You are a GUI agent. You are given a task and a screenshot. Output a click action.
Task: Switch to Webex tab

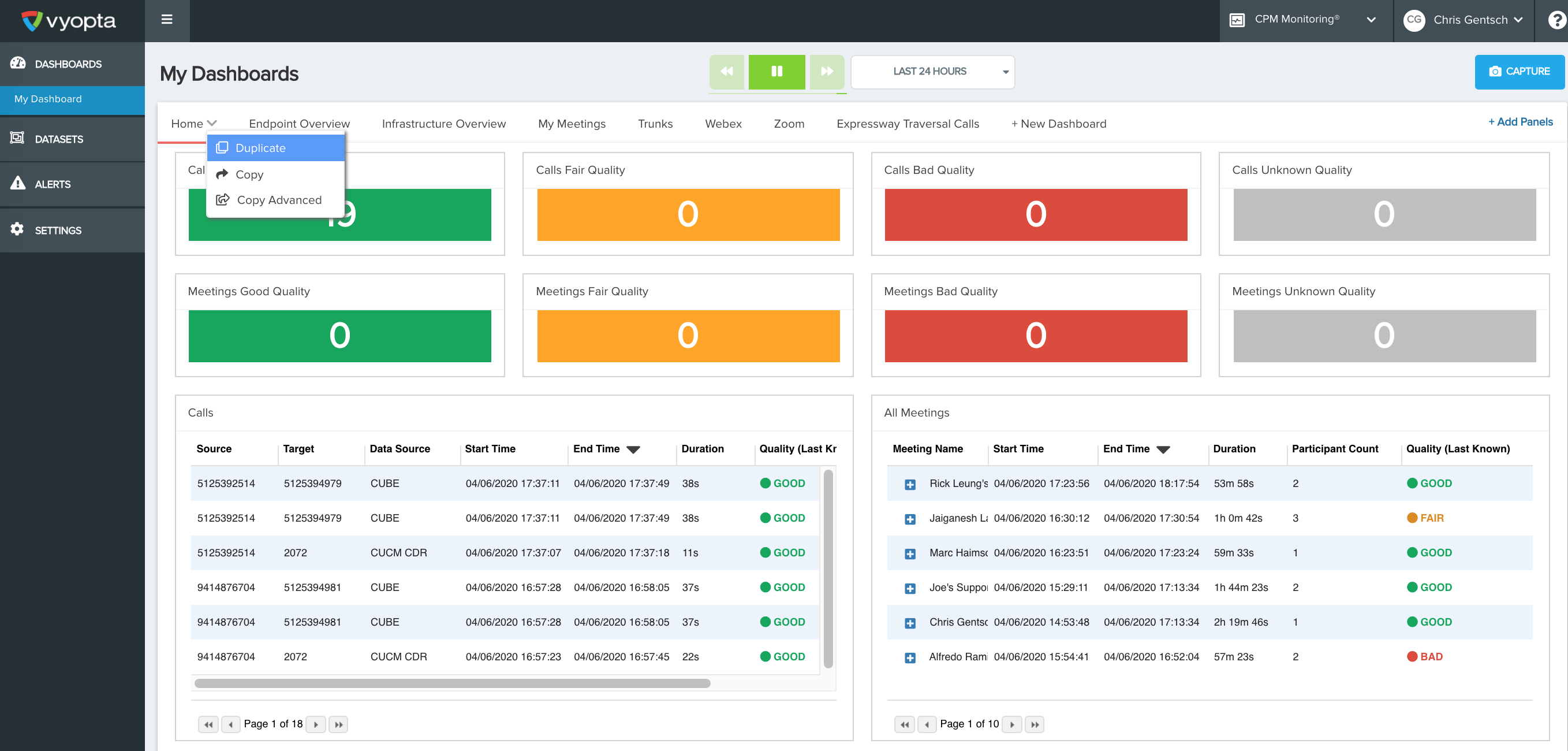pos(723,124)
